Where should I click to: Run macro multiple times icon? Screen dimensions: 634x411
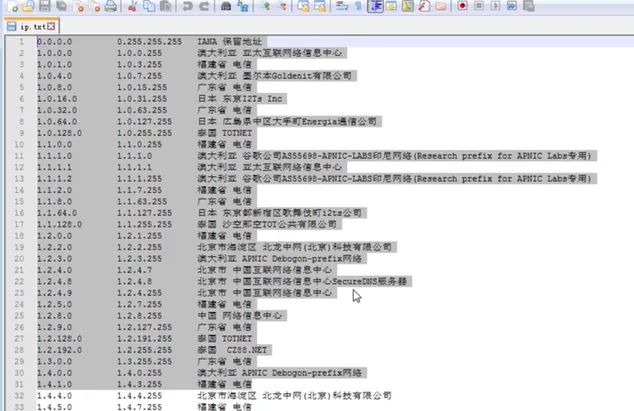pos(511,6)
